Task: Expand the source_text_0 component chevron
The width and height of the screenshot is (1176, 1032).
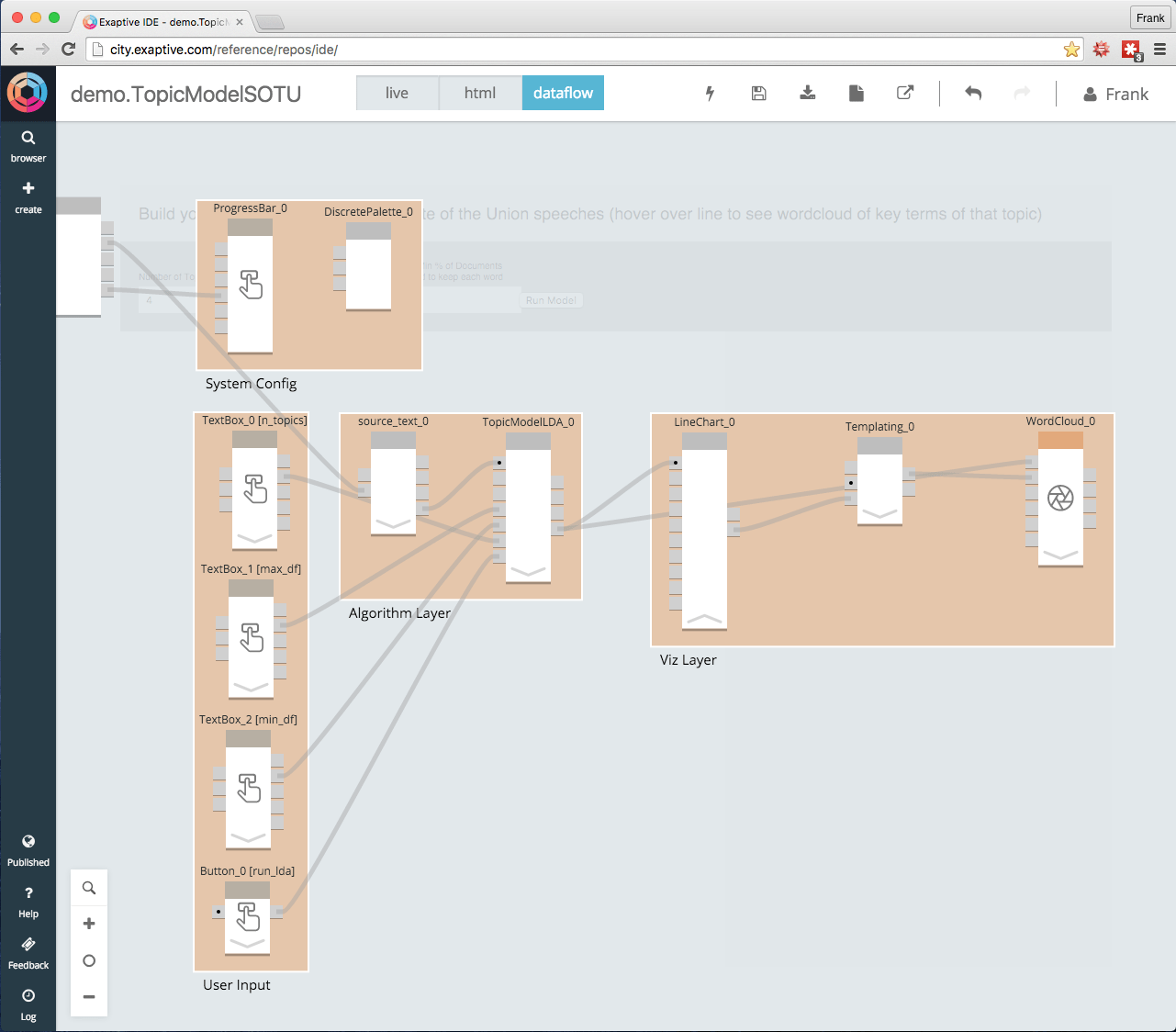Action: [393, 525]
